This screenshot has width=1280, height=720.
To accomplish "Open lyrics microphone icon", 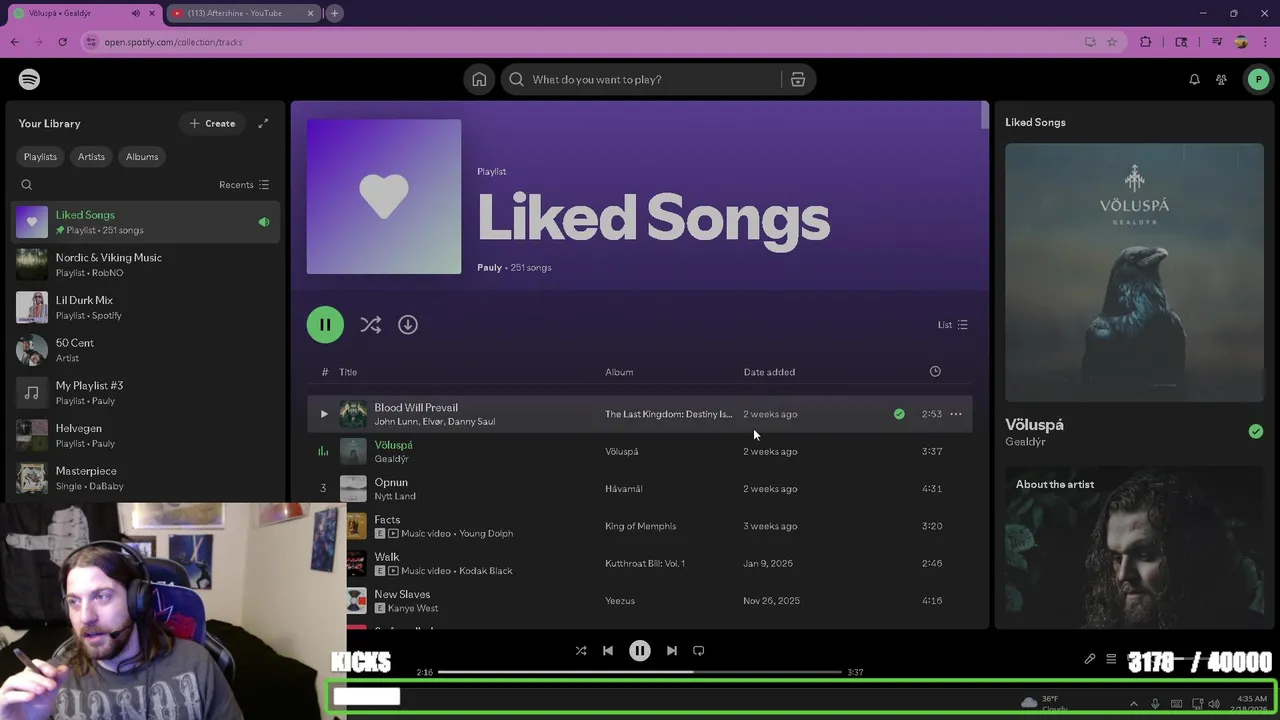I will point(1090,659).
